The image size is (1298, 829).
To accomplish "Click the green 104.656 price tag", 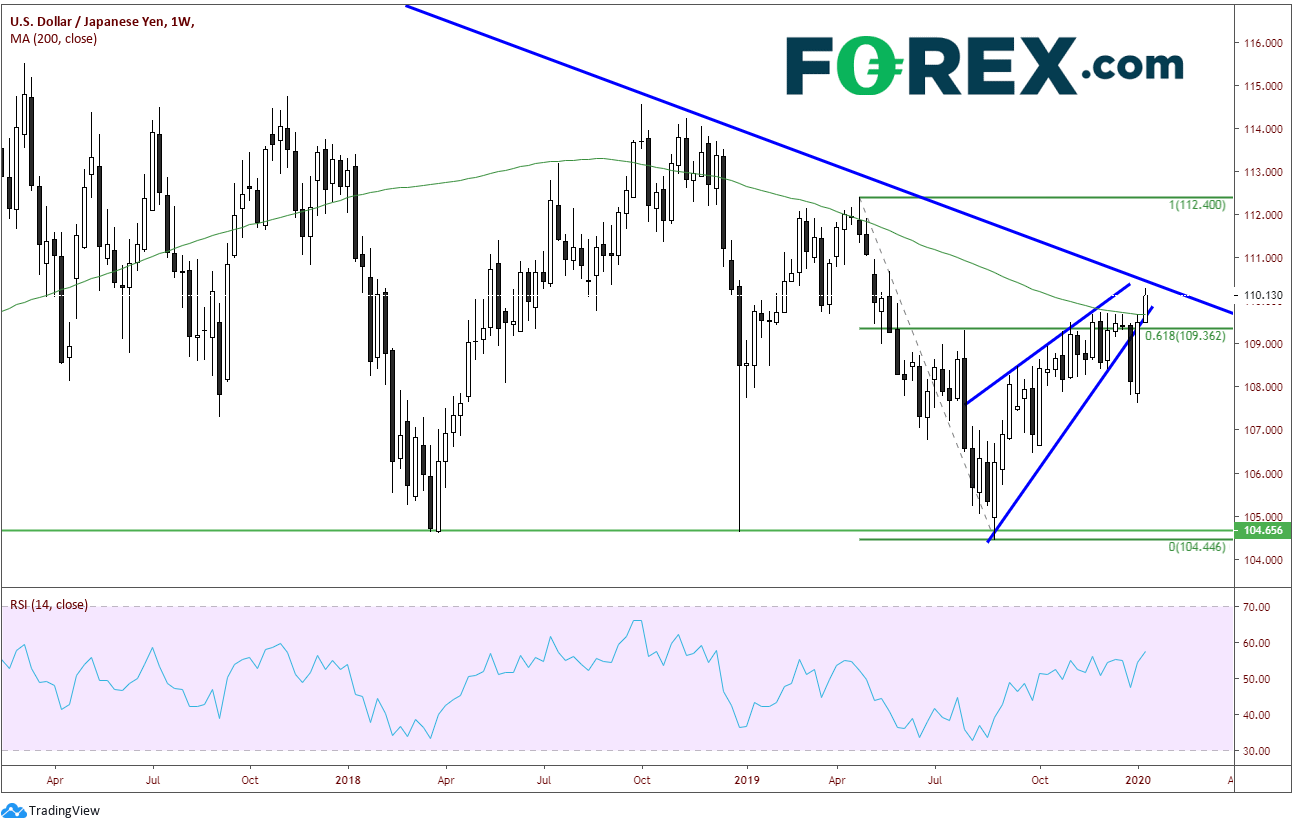I will coord(1263,530).
